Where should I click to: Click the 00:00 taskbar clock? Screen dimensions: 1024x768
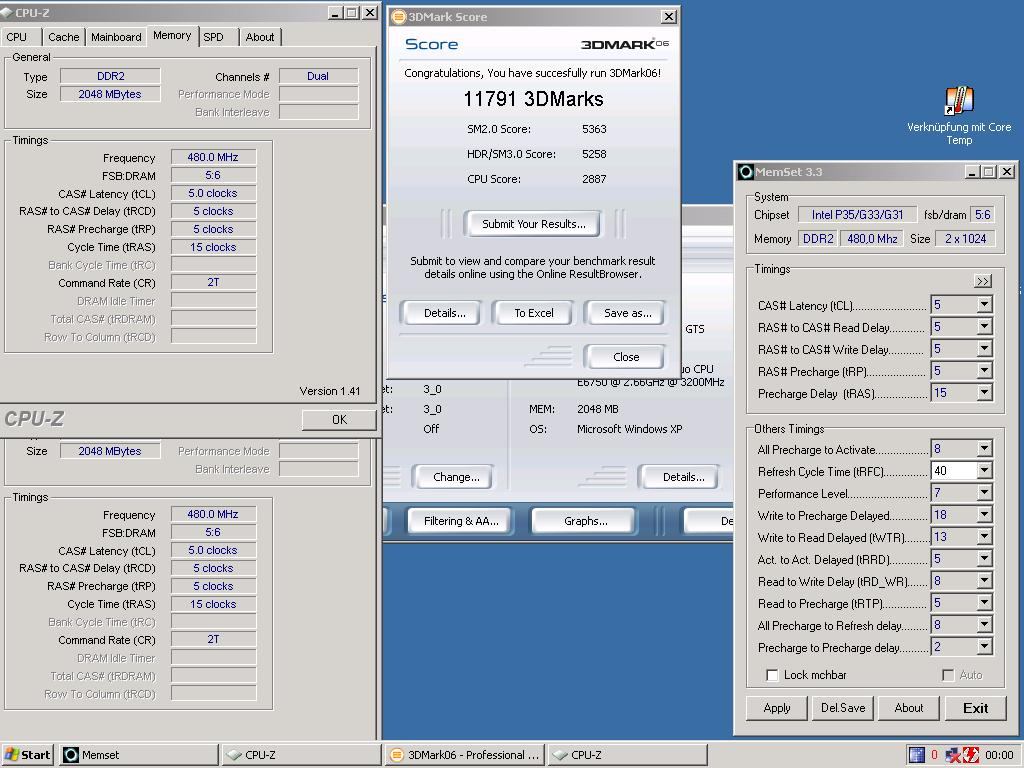pyautogui.click(x=999, y=755)
